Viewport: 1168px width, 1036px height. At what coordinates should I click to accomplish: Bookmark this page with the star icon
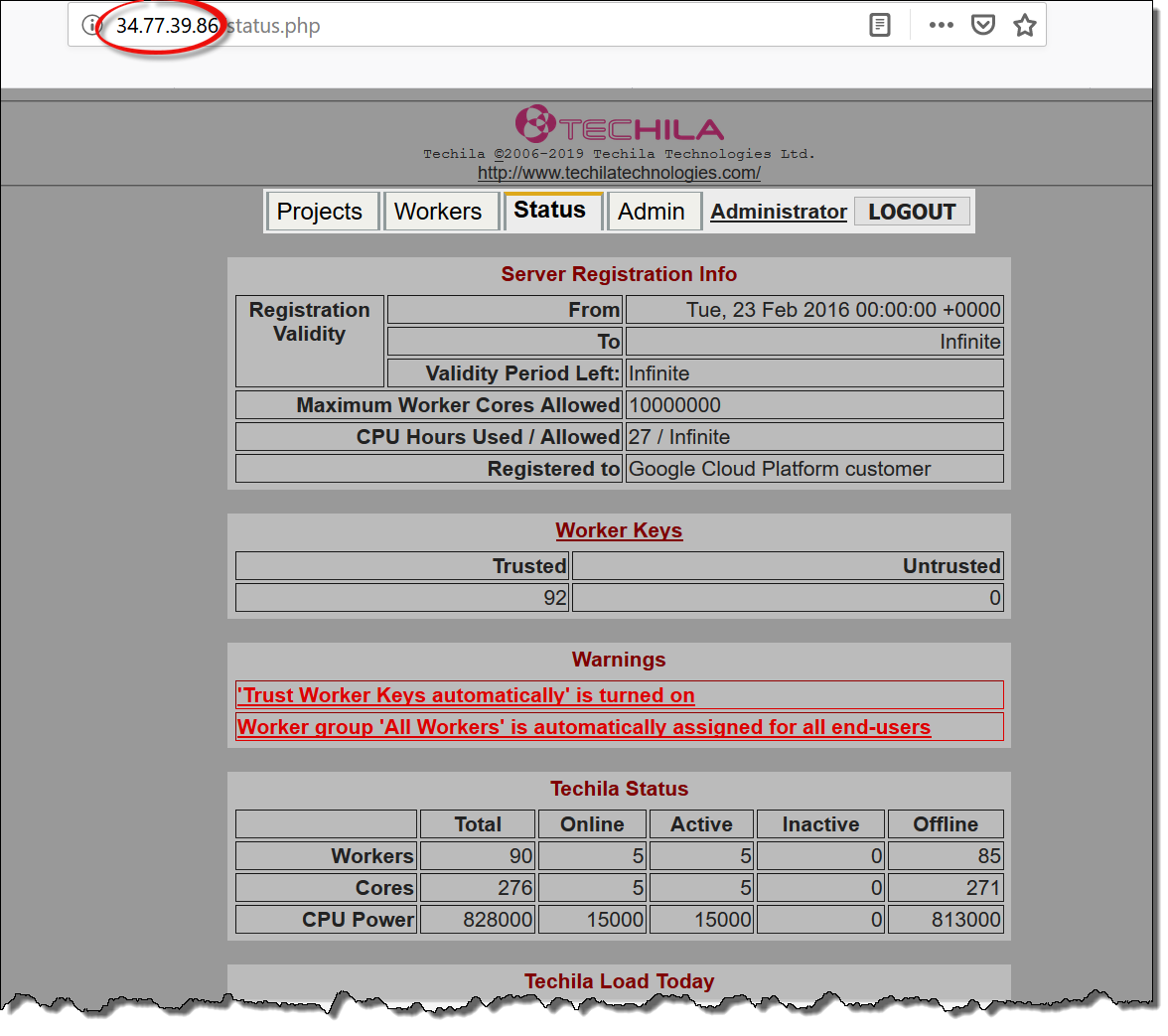coord(1025,26)
